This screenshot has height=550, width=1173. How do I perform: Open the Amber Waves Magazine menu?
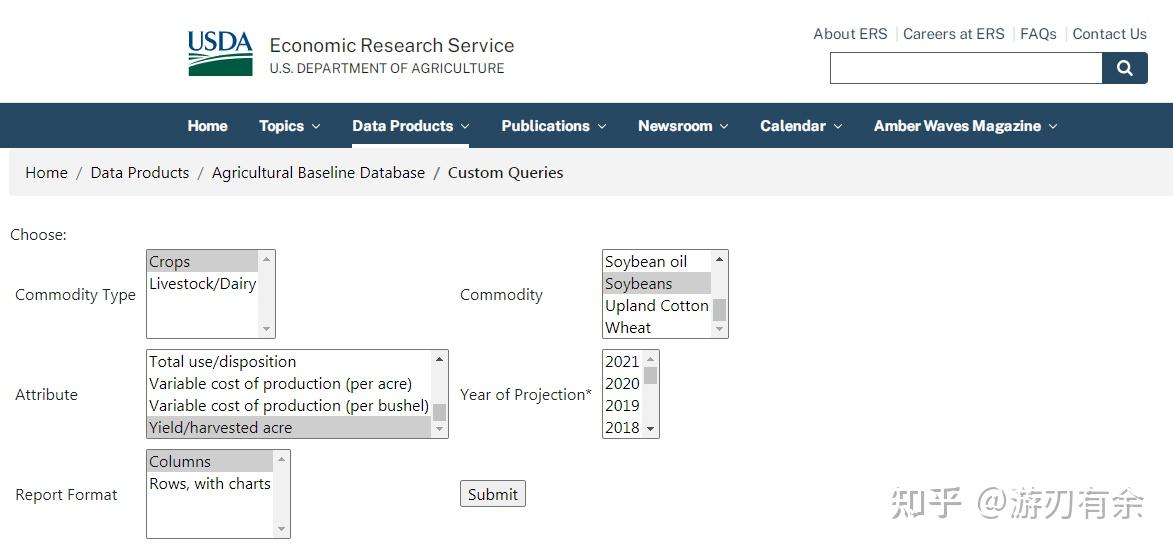point(965,126)
